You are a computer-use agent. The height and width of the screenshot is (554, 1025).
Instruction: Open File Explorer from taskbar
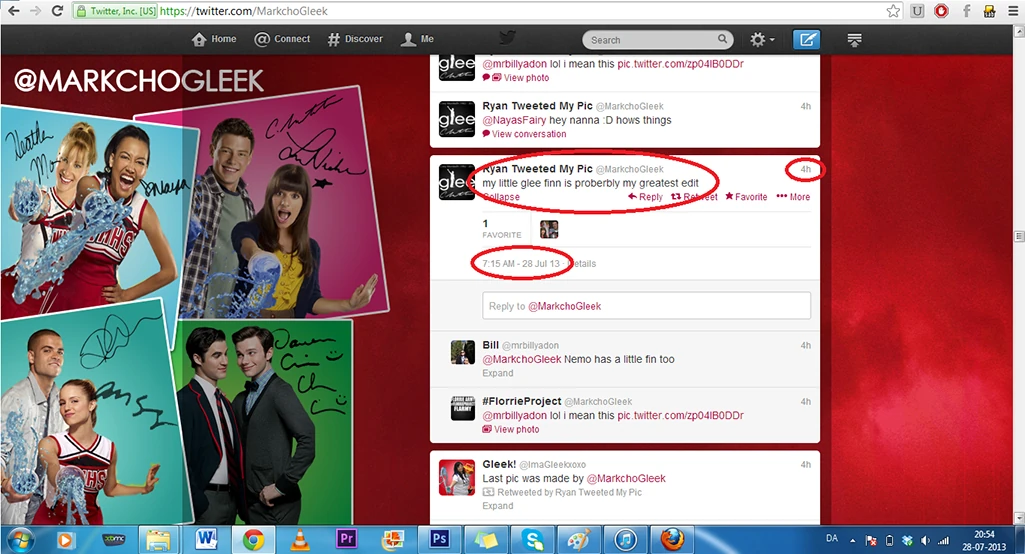[x=159, y=540]
